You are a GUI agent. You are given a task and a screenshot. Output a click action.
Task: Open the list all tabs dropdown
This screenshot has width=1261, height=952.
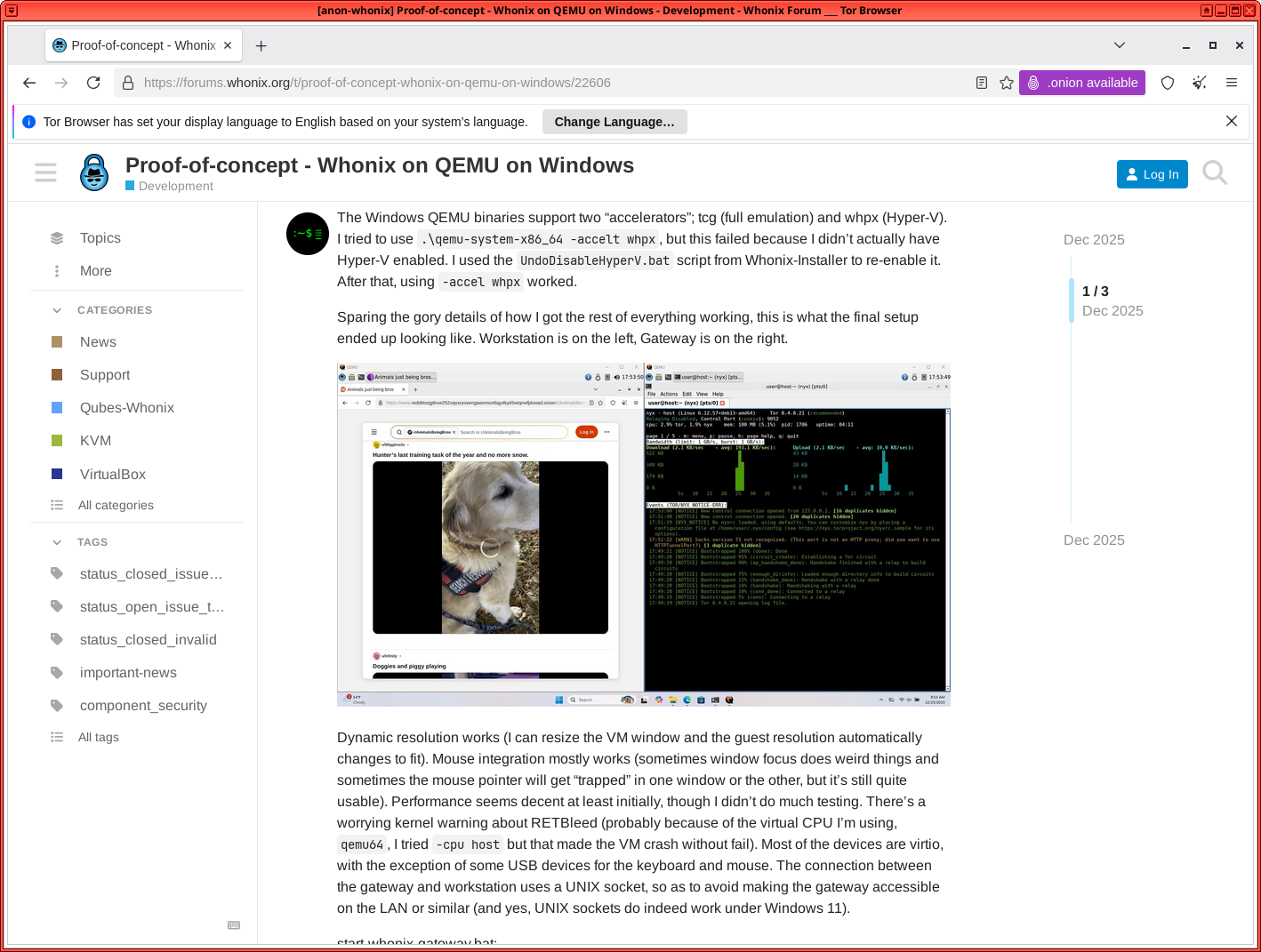1120,45
